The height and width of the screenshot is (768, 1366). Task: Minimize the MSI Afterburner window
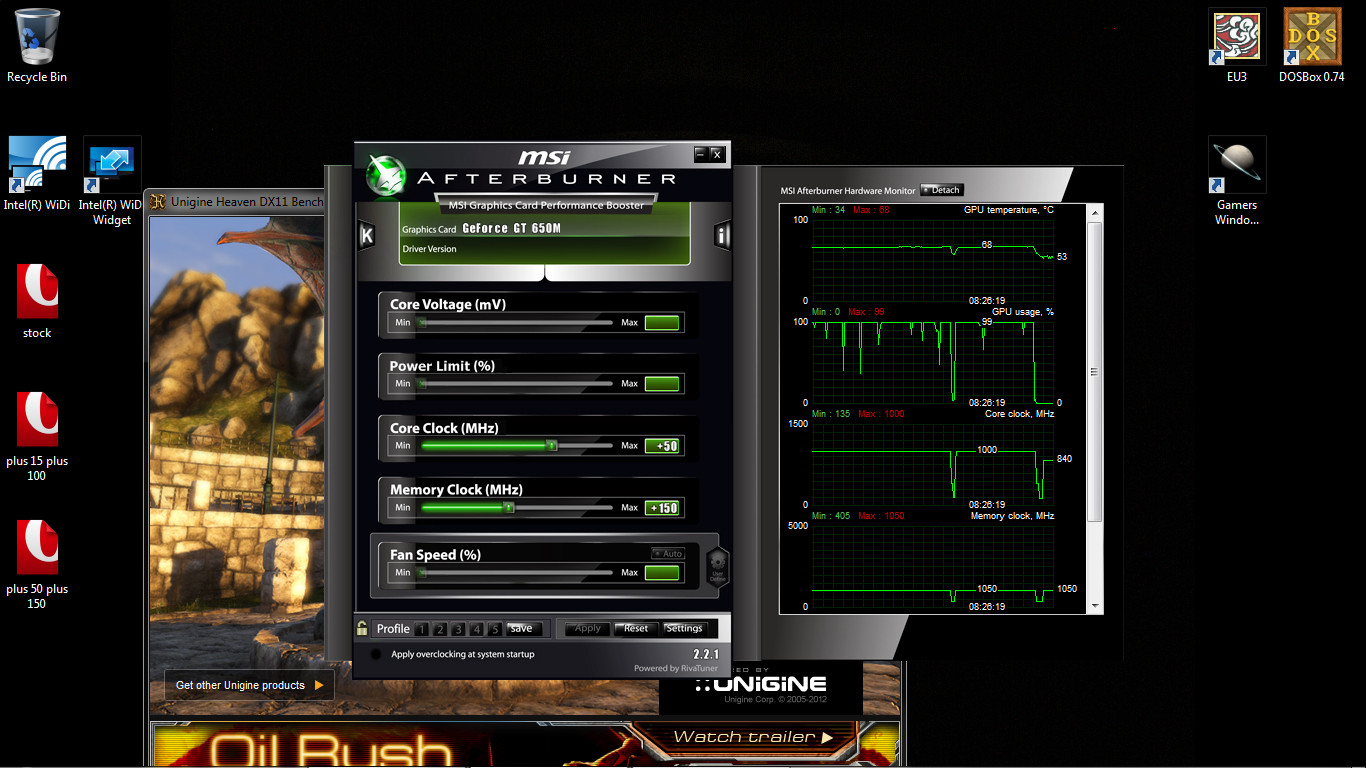[701, 154]
